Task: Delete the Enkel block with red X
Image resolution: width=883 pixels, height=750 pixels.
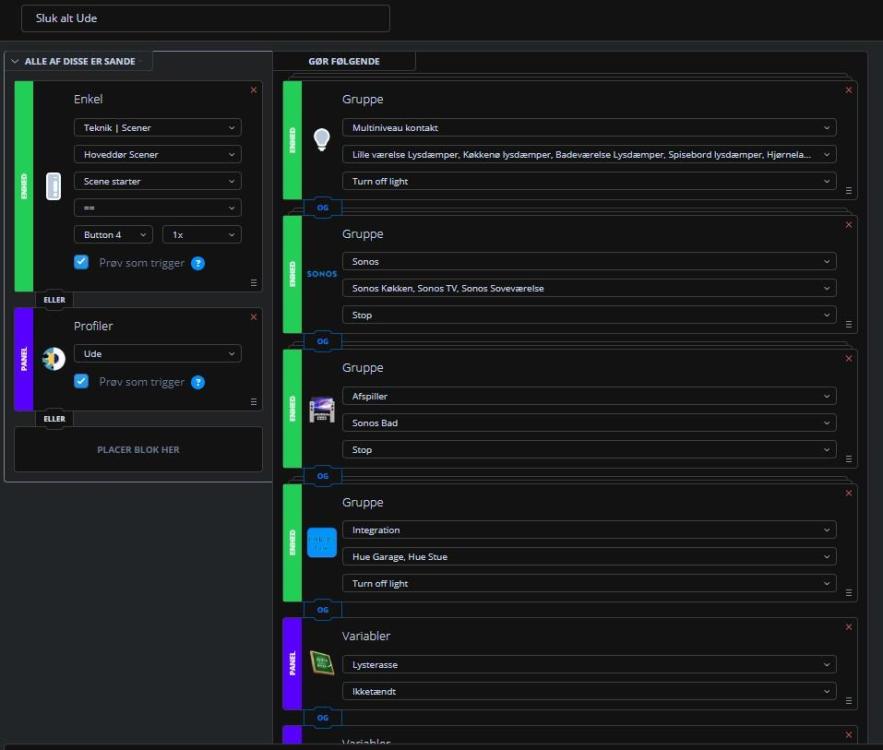Action: (x=253, y=90)
